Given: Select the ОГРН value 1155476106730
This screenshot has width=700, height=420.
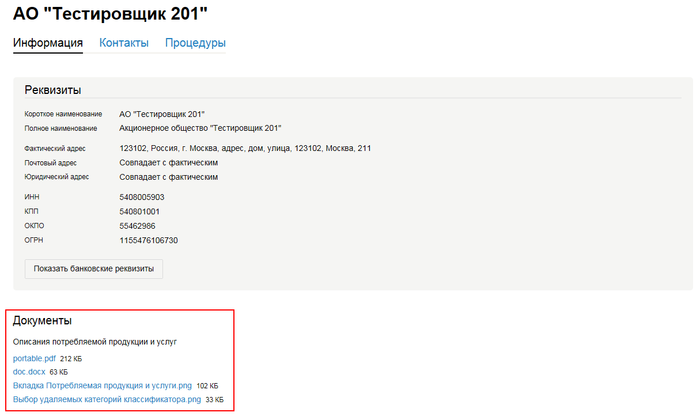Looking at the screenshot, I should (148, 240).
